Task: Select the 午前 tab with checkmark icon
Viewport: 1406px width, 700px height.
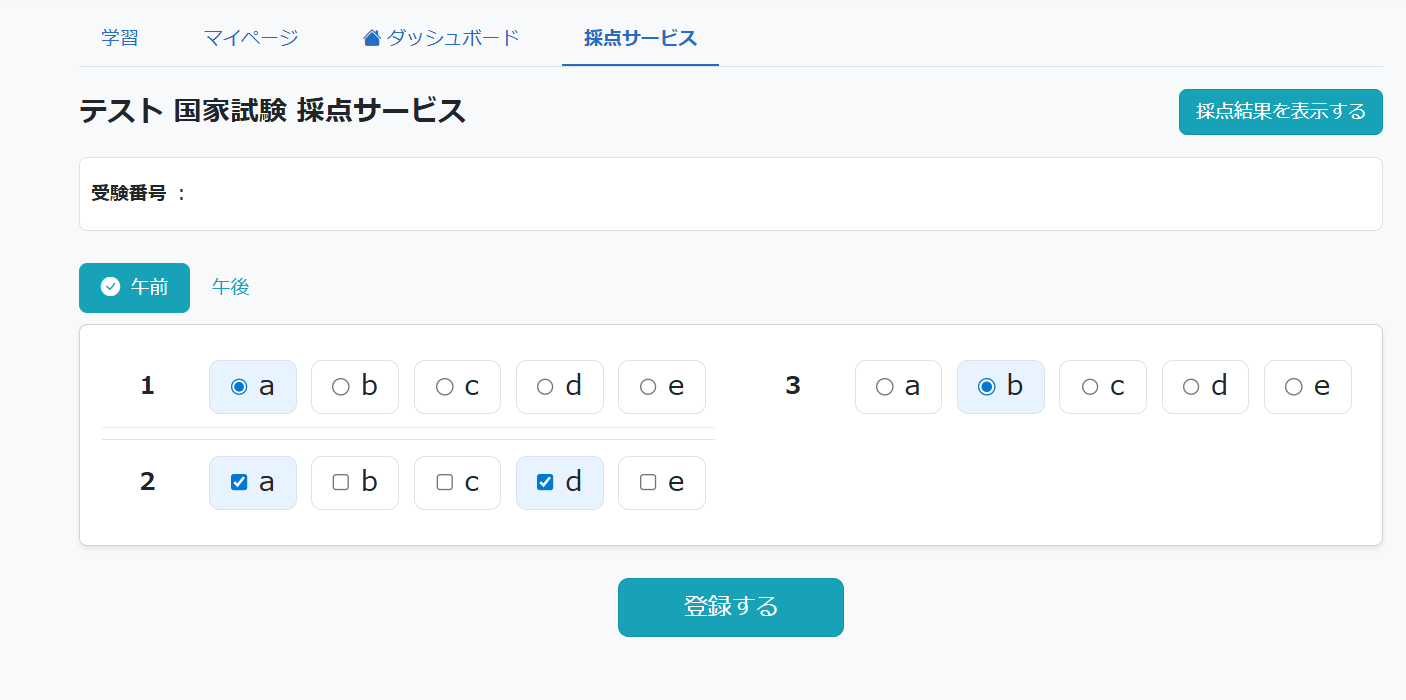Action: pos(134,288)
